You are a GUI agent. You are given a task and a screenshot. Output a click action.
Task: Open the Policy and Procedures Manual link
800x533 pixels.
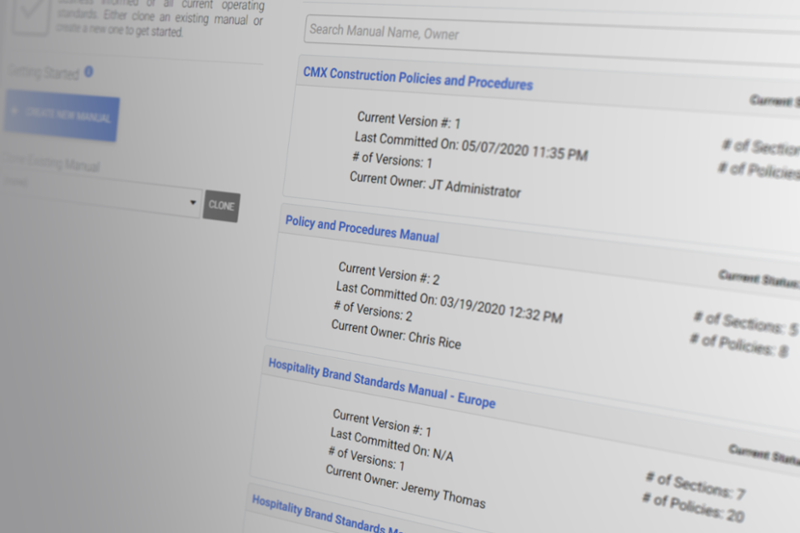(361, 230)
